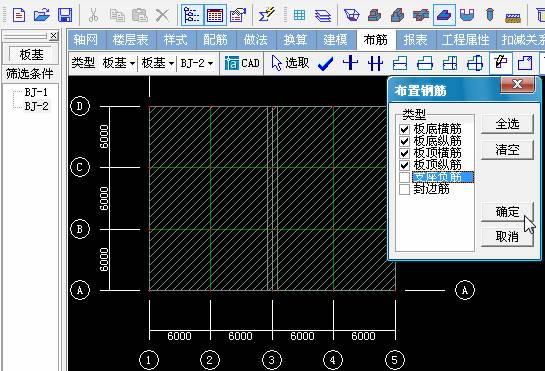Click the 清空 button
This screenshot has height=371, width=545.
(x=507, y=150)
